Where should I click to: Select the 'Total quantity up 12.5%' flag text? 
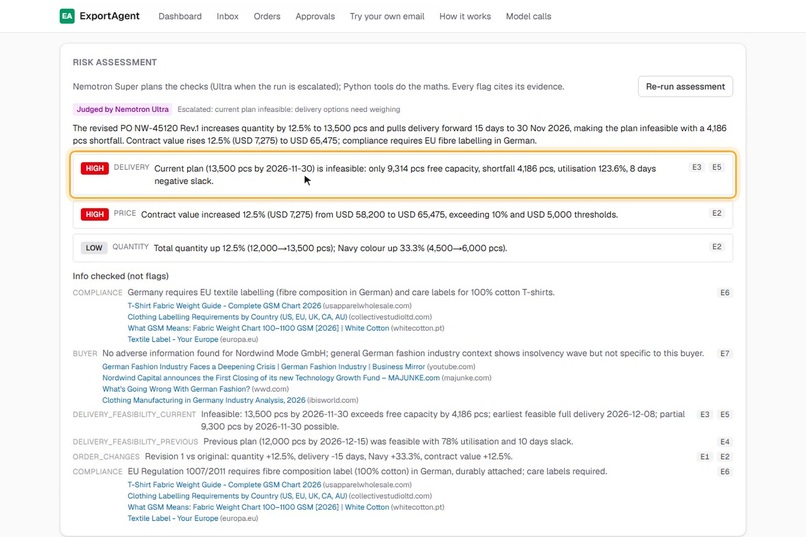pyautogui.click(x=331, y=248)
